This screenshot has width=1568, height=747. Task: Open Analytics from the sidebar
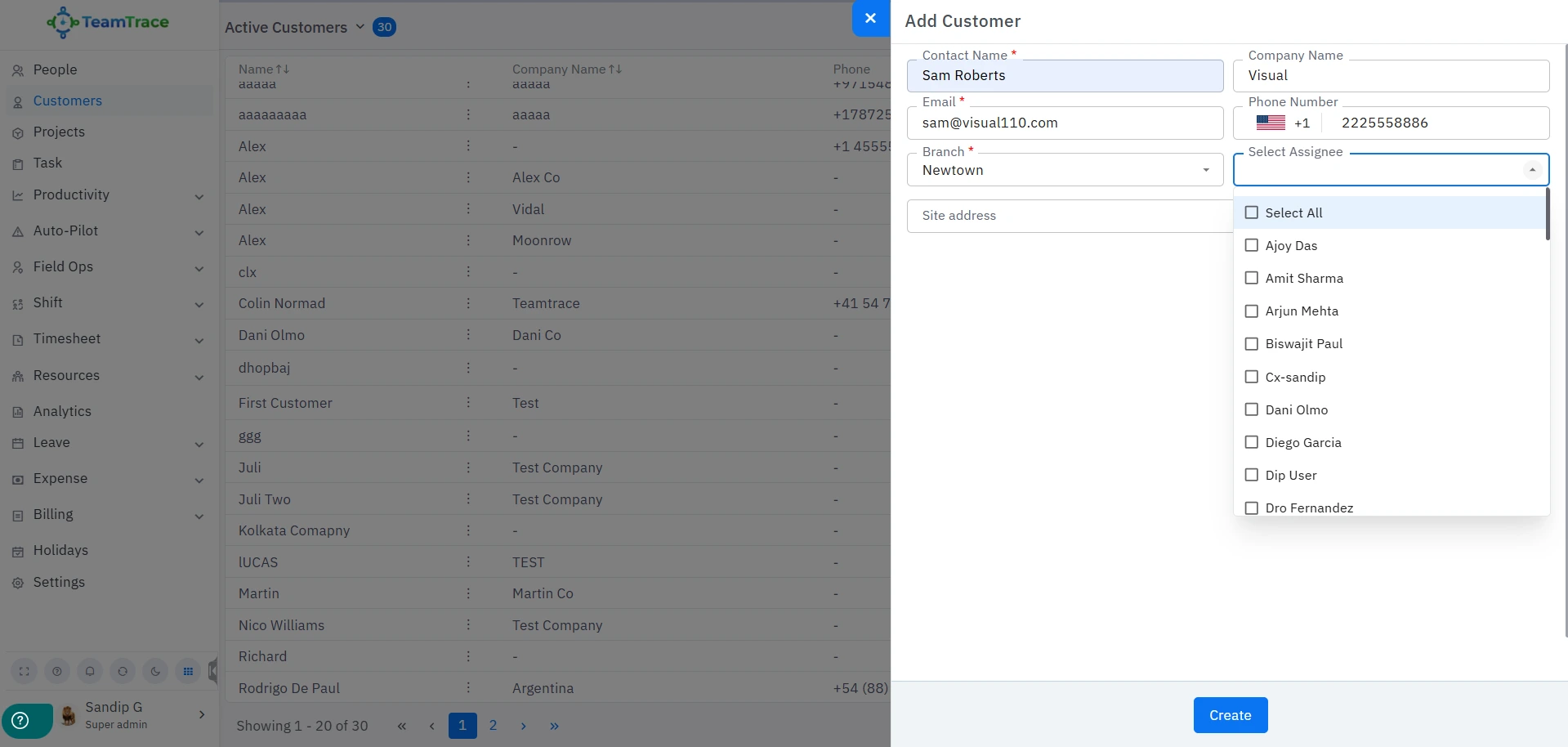62,411
